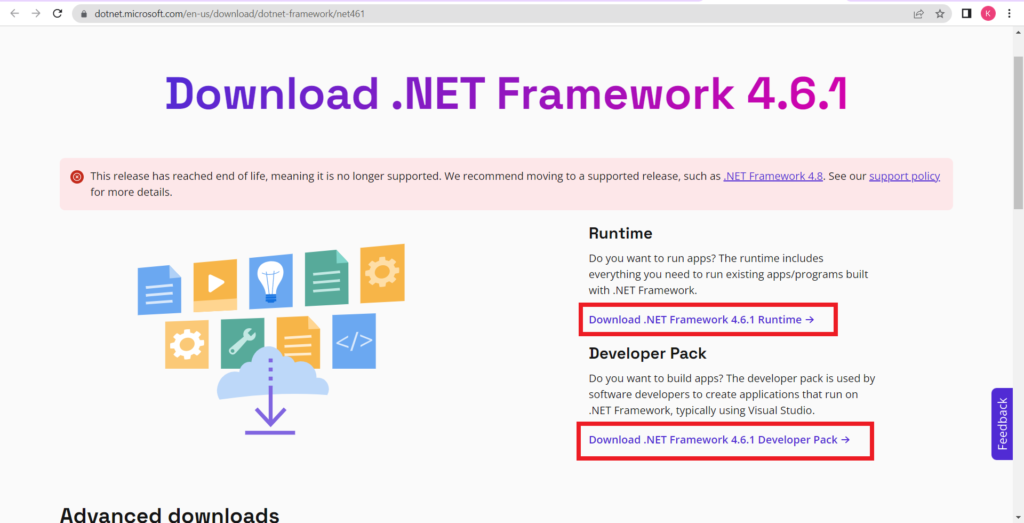Click the Runtime heading
Viewport: 1024px width, 523px height.
click(620, 234)
